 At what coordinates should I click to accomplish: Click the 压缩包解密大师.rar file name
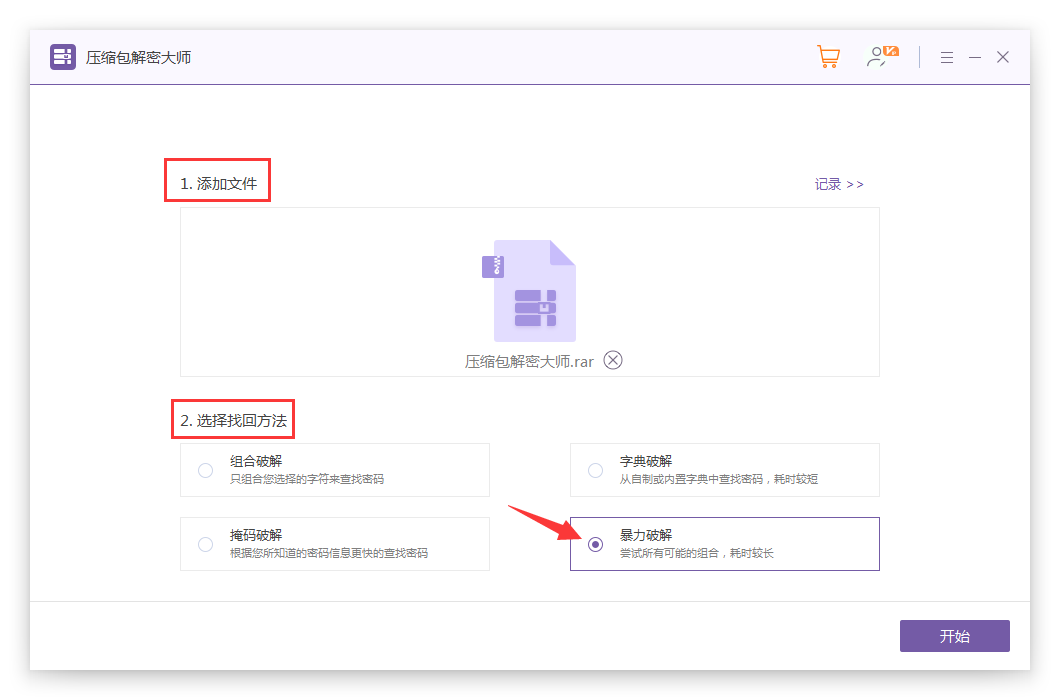(529, 362)
